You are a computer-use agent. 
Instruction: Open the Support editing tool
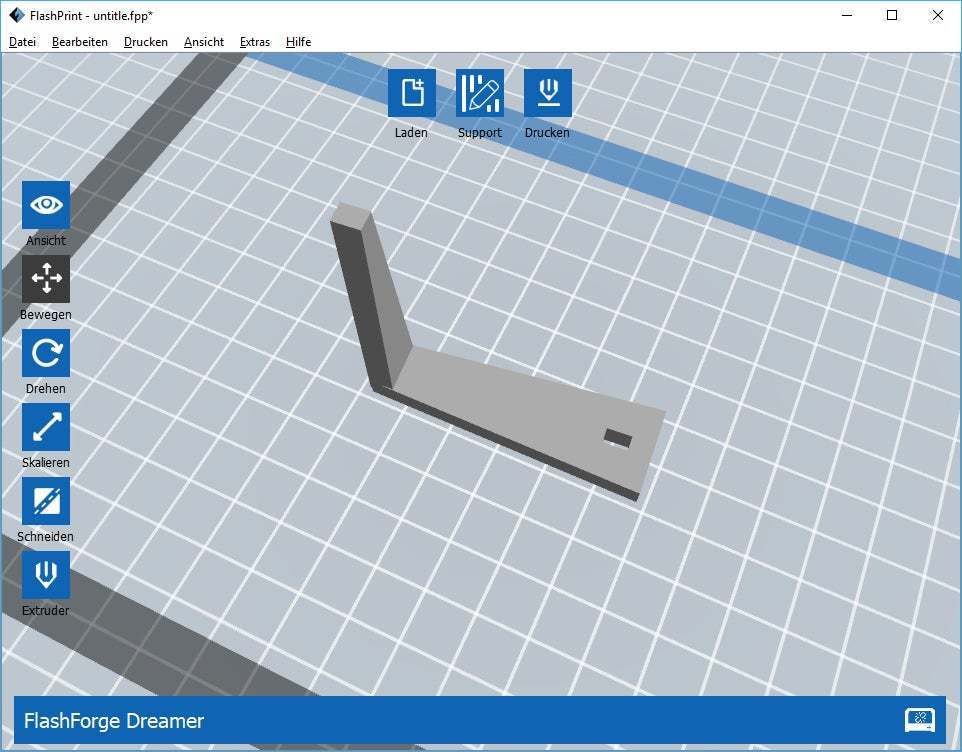[480, 93]
